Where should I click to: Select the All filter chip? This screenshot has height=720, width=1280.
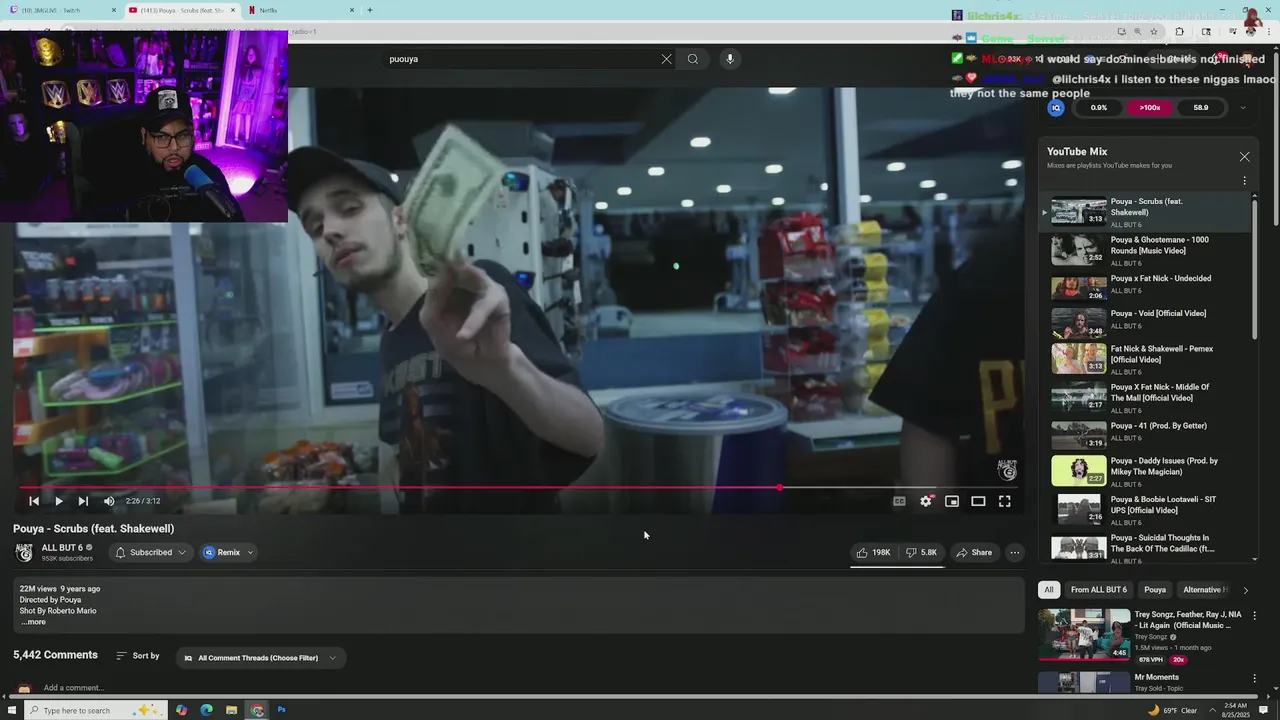(1049, 590)
